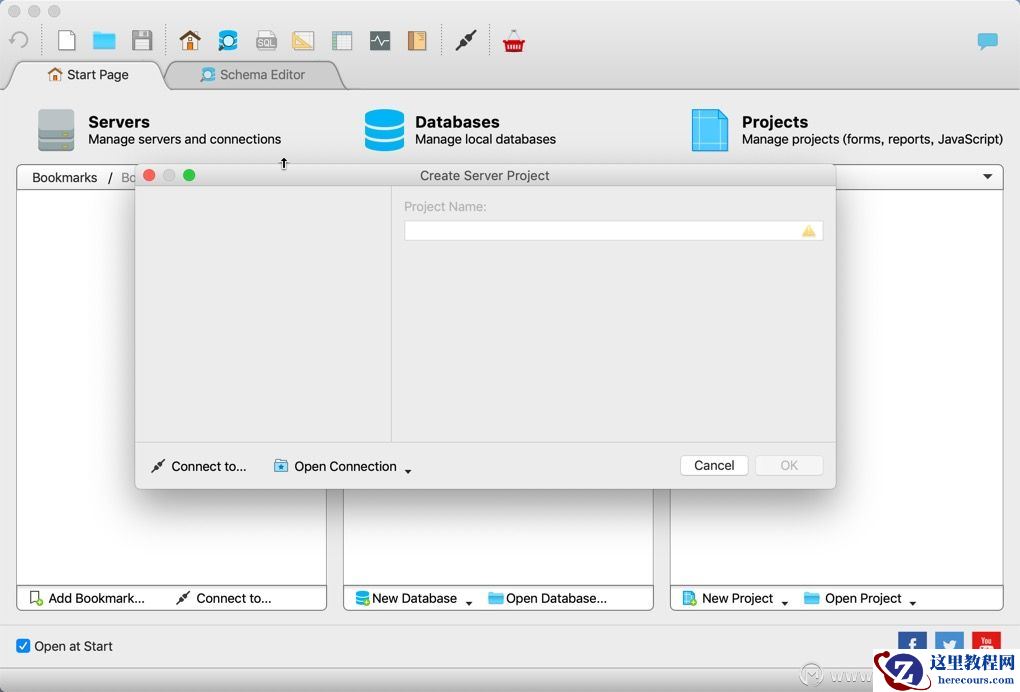Screen dimensions: 1020x692
Task: Click the Databases blue cylinder icon
Action: (384, 130)
